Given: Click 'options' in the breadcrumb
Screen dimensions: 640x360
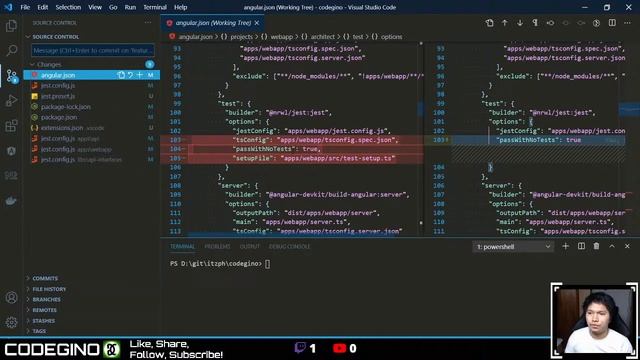Looking at the screenshot, I should [x=391, y=37].
